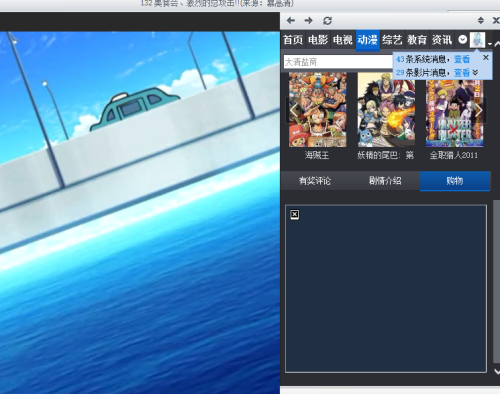Expand the notification popup double chevron
Image resolution: width=500 pixels, height=394 pixels.
pos(475,72)
